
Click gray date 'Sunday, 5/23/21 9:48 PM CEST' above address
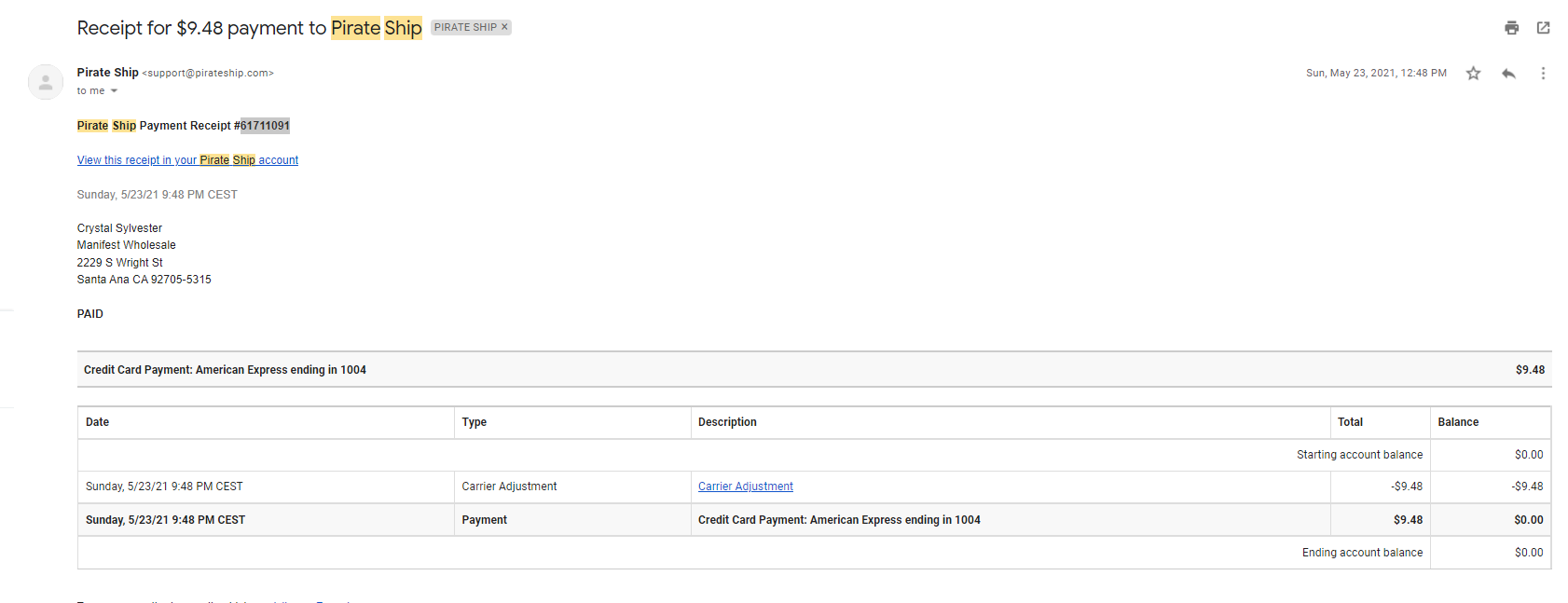tap(158, 195)
